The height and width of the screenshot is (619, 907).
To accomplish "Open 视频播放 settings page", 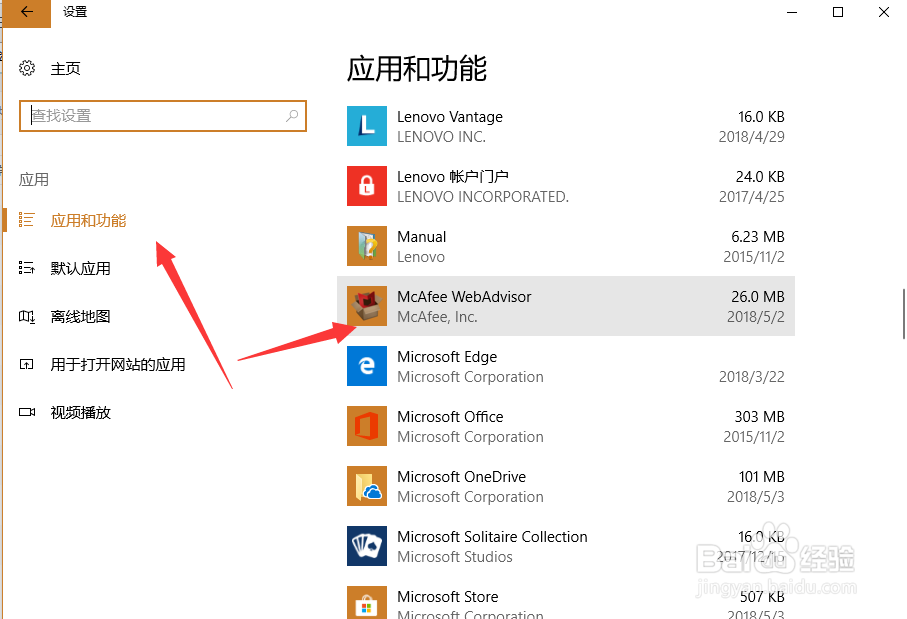I will click(x=80, y=412).
